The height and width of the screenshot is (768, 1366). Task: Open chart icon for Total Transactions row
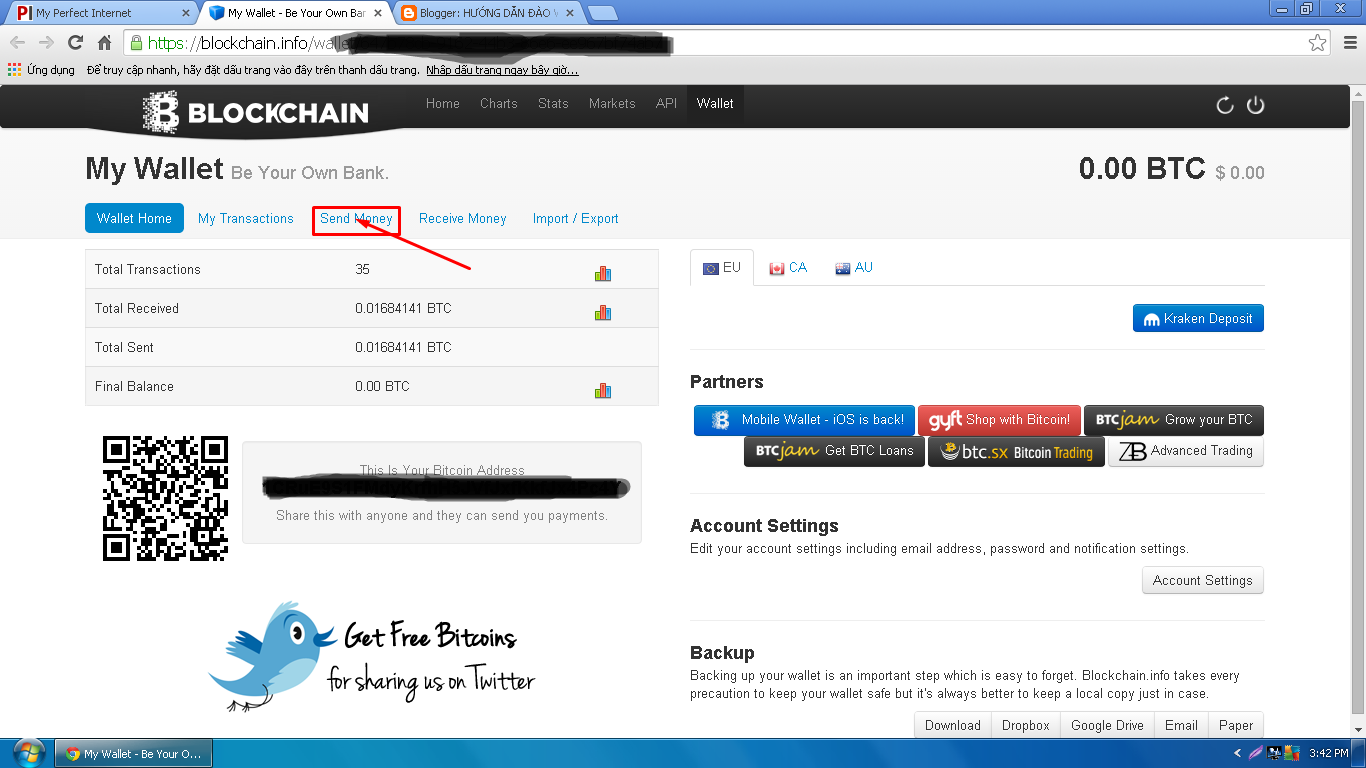point(603,273)
